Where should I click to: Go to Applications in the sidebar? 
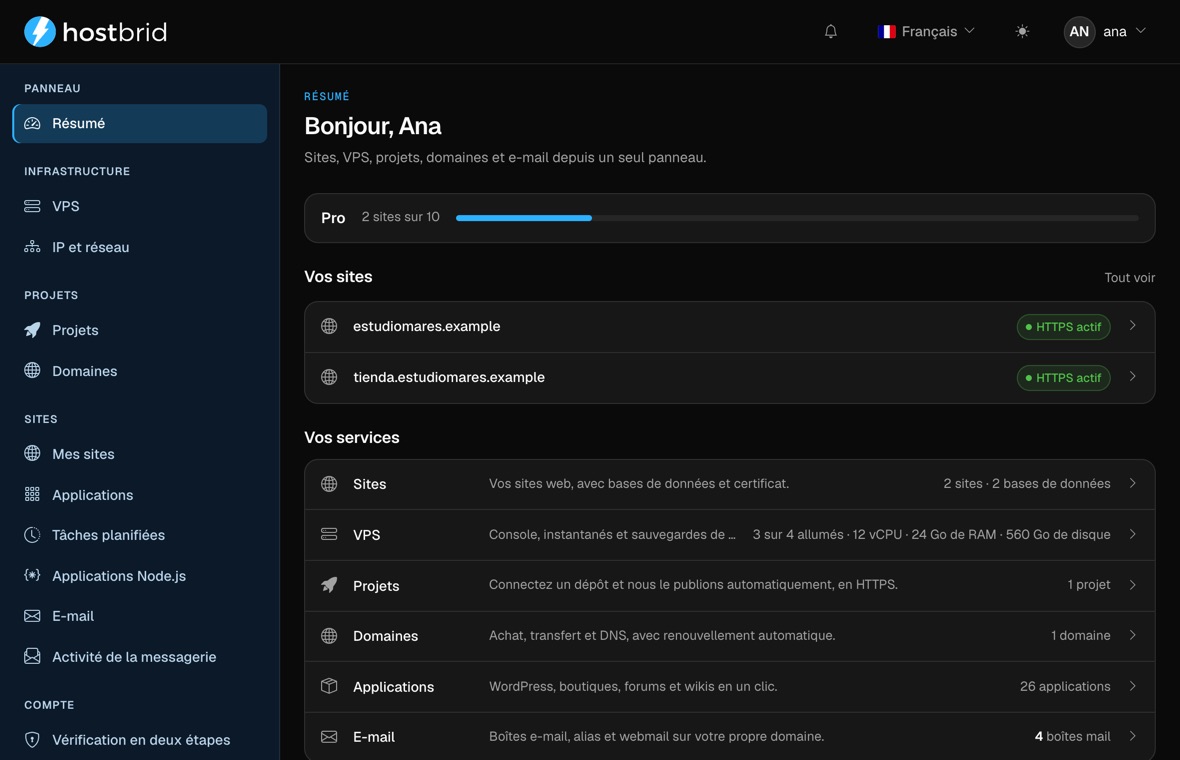140,494
